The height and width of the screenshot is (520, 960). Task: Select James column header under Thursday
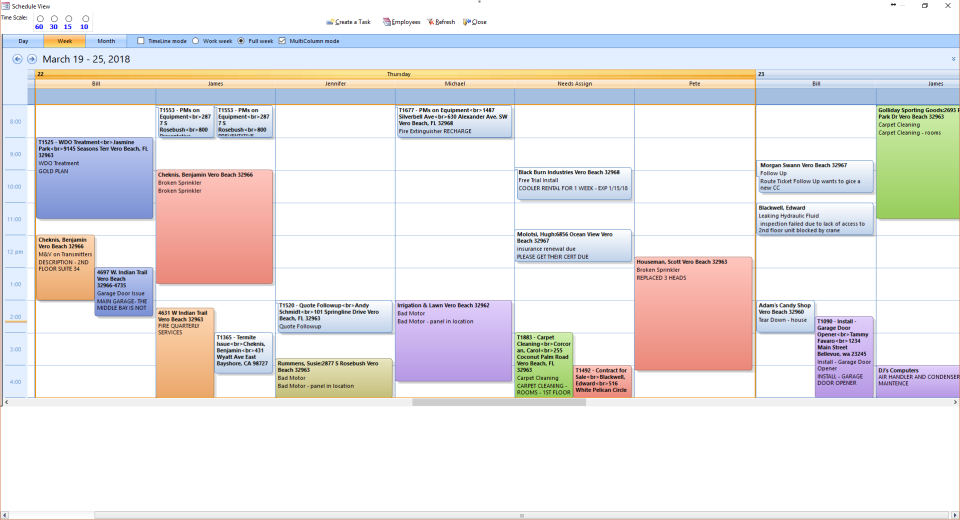point(216,84)
